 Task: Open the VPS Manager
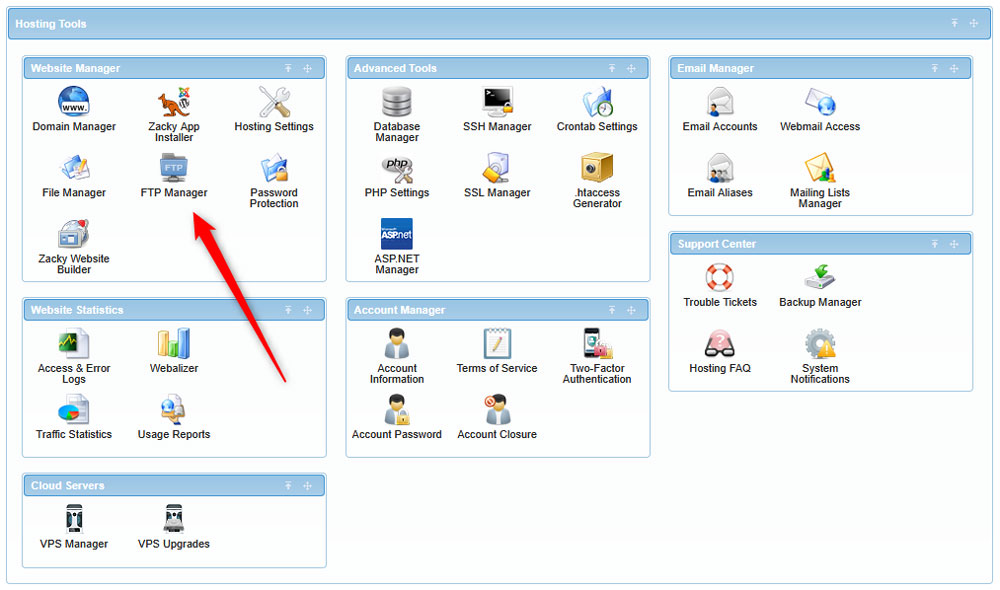click(73, 520)
